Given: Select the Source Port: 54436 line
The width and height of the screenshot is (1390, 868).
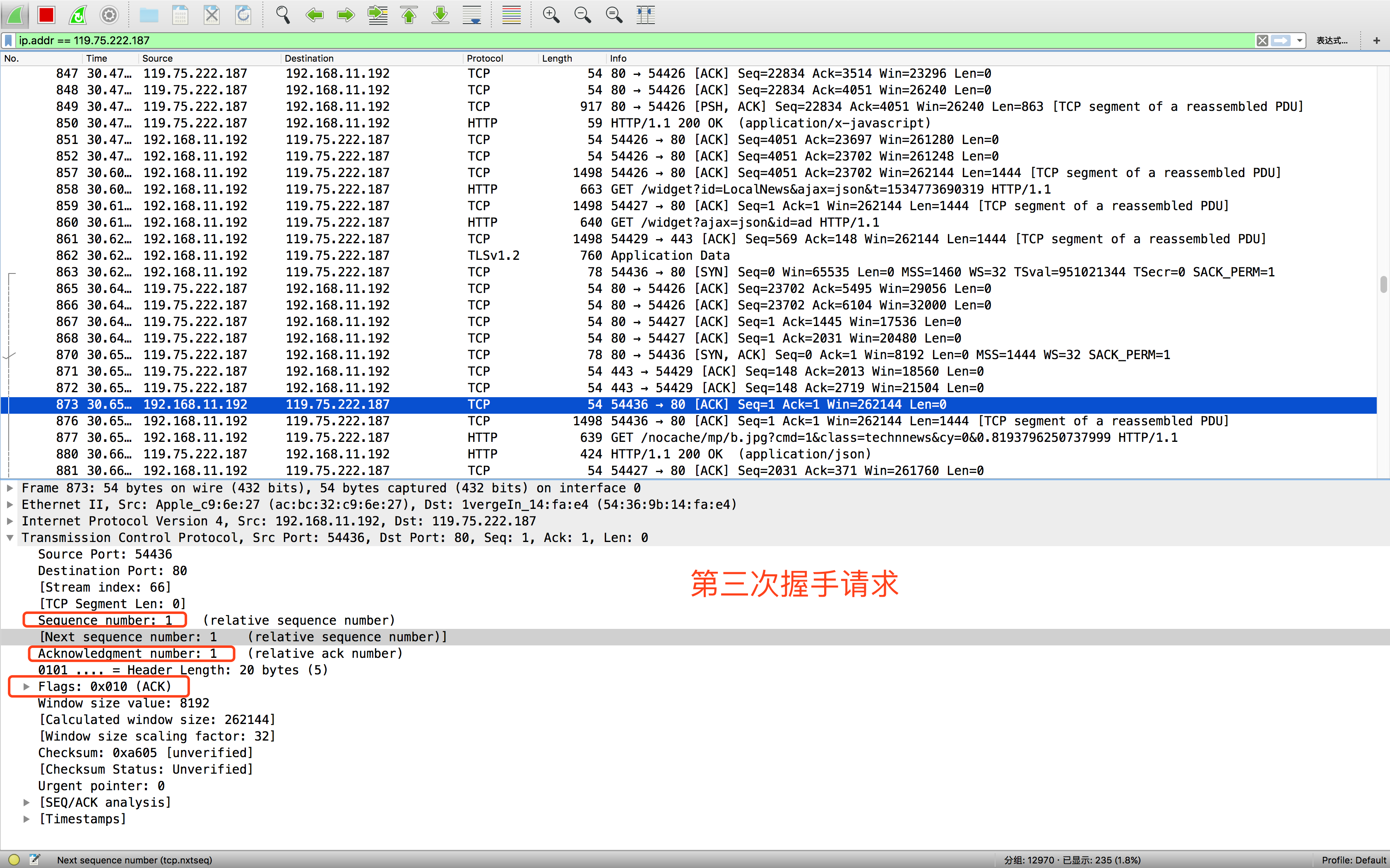Looking at the screenshot, I should click(x=105, y=554).
